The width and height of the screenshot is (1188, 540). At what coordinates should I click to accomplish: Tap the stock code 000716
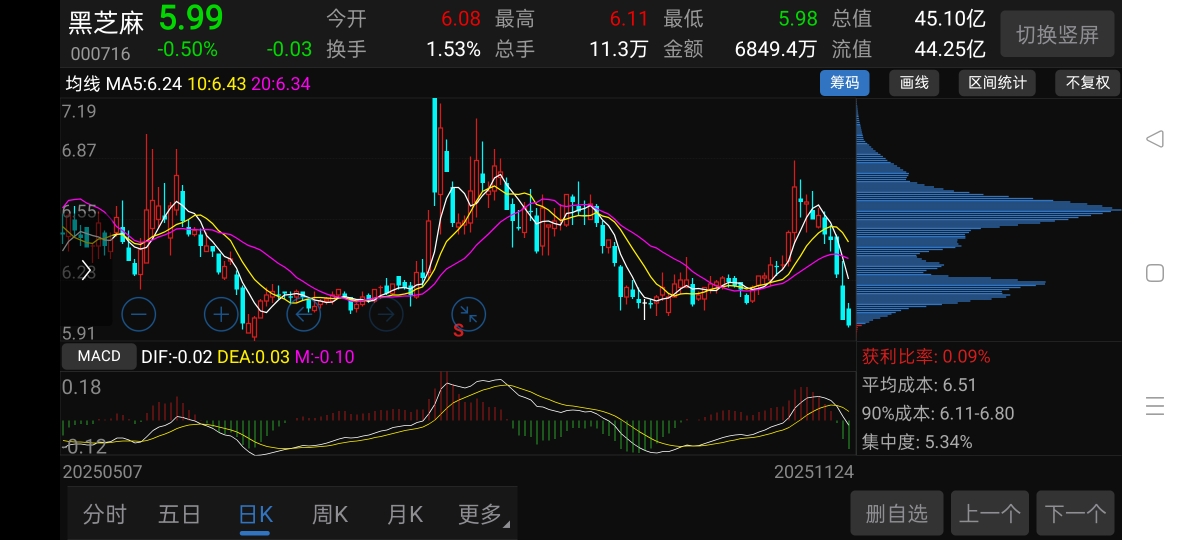click(x=101, y=54)
